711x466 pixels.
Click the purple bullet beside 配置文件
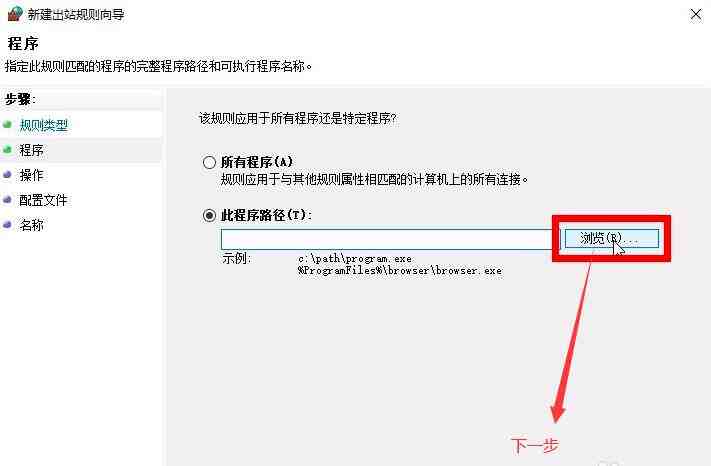coord(7,199)
